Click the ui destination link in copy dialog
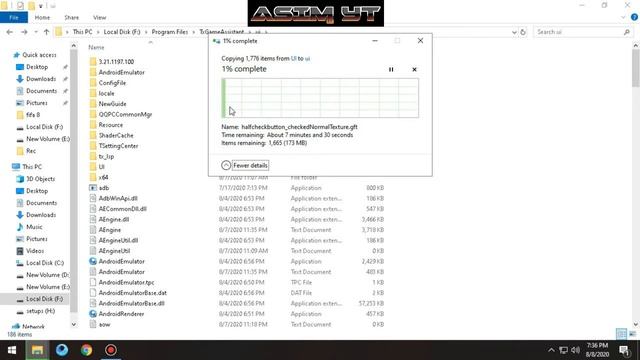 307,58
